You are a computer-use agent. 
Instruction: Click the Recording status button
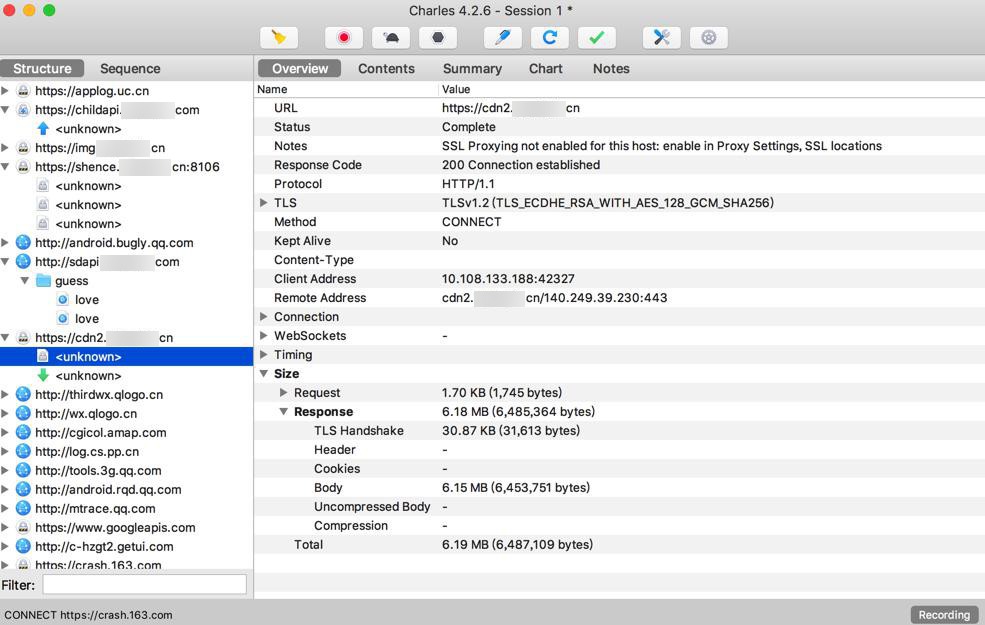(x=943, y=615)
